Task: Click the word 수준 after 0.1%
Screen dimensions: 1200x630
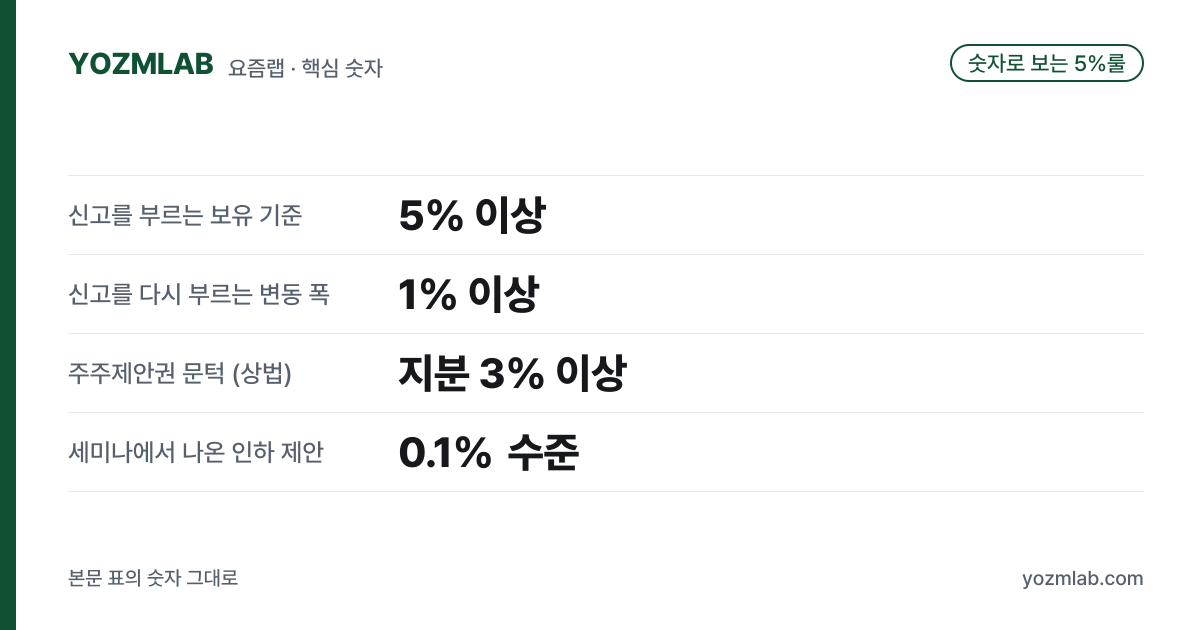Action: click(x=543, y=453)
